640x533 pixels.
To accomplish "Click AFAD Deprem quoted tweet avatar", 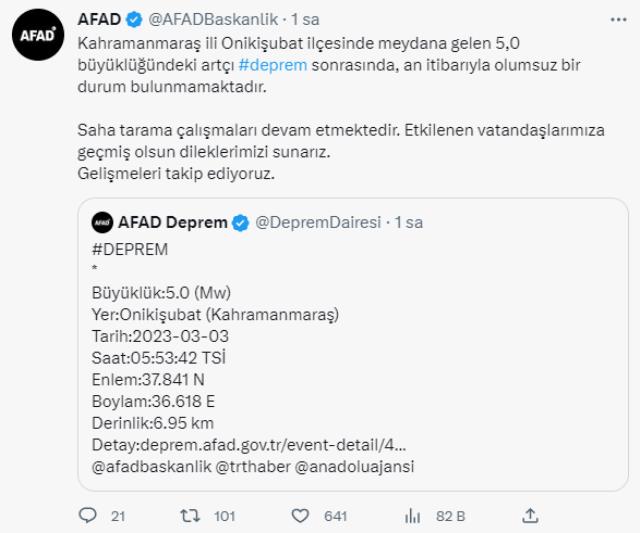I will click(102, 221).
